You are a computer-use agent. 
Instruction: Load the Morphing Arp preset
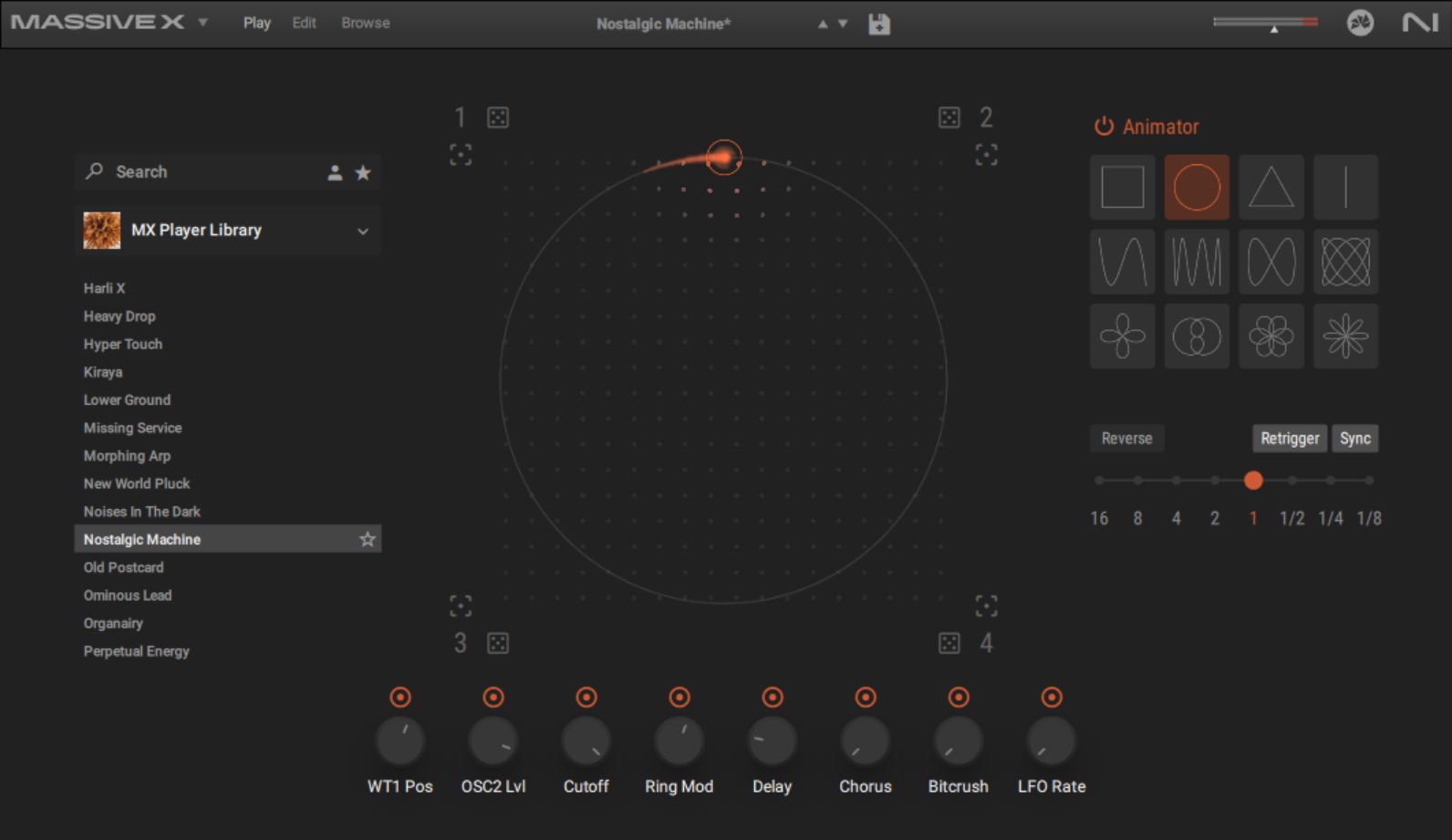tap(127, 456)
